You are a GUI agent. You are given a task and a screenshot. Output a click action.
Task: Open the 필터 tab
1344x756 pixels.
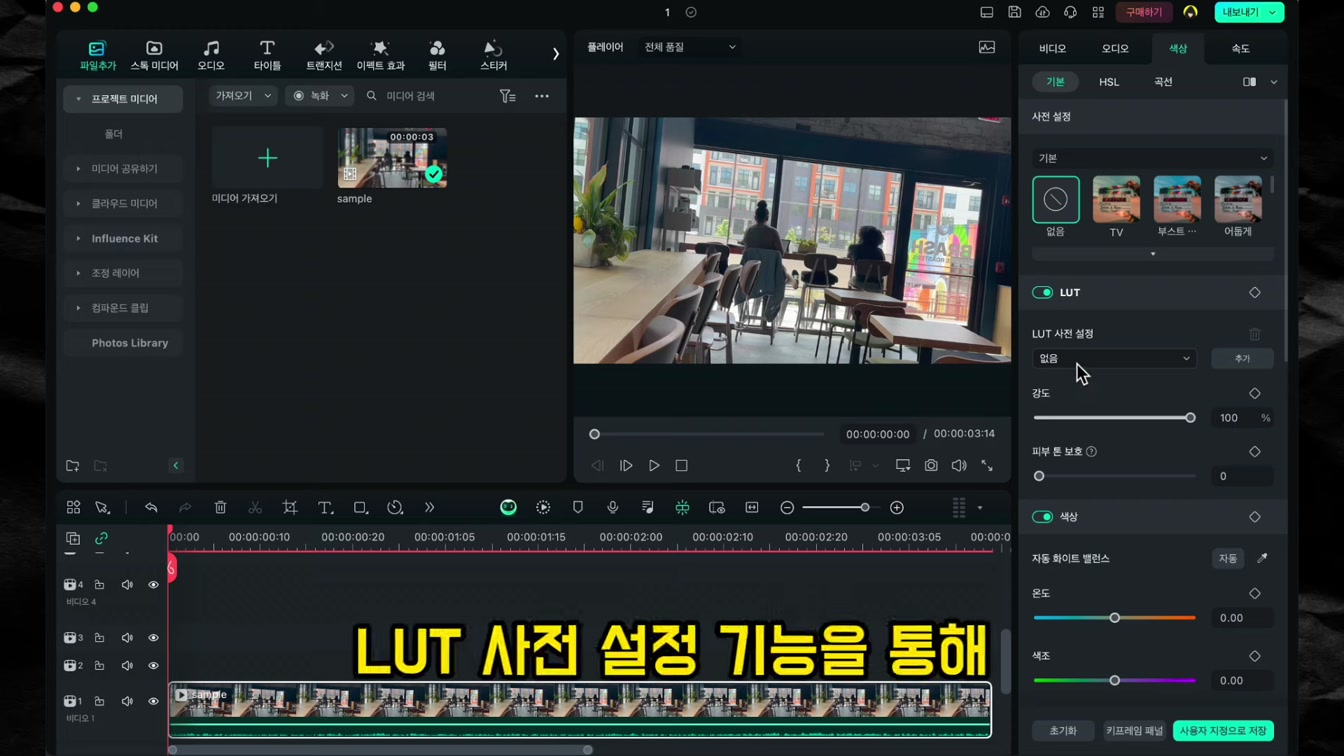(437, 55)
